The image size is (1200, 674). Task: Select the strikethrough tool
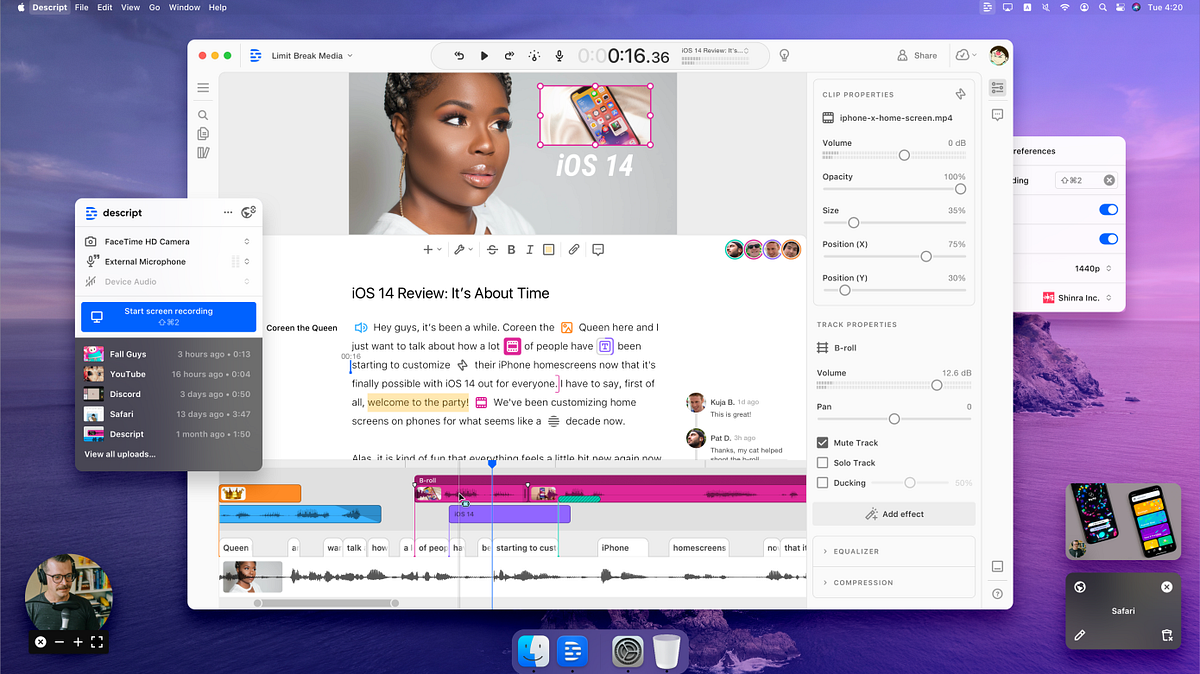[x=491, y=249]
